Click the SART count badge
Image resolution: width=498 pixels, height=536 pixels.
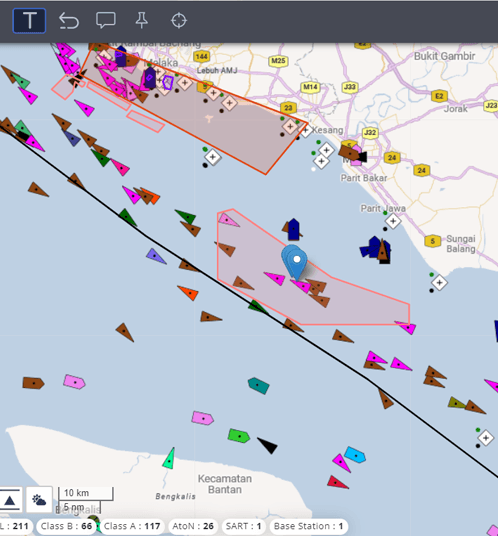tap(243, 526)
